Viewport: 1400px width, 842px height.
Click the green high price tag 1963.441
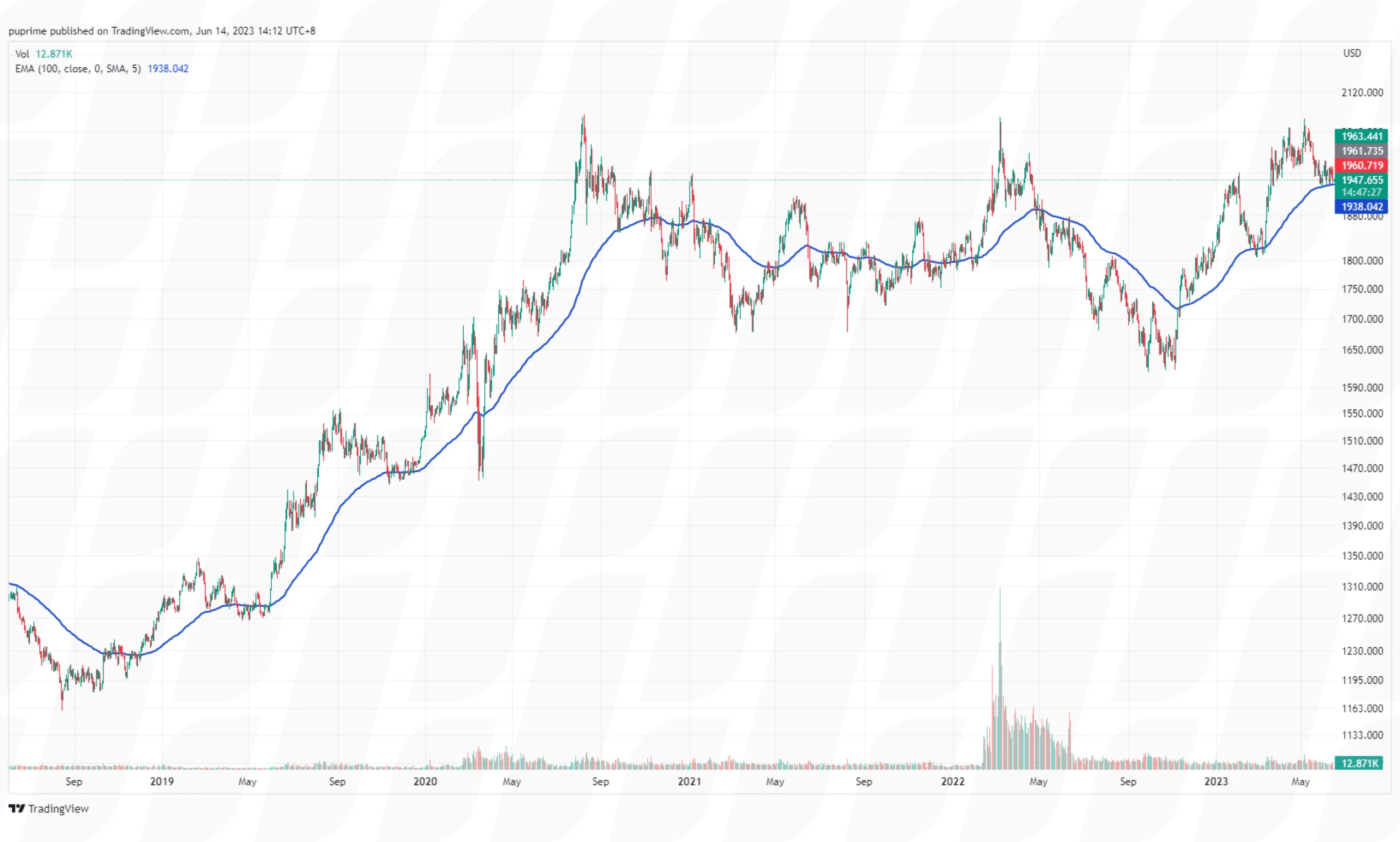(x=1361, y=136)
